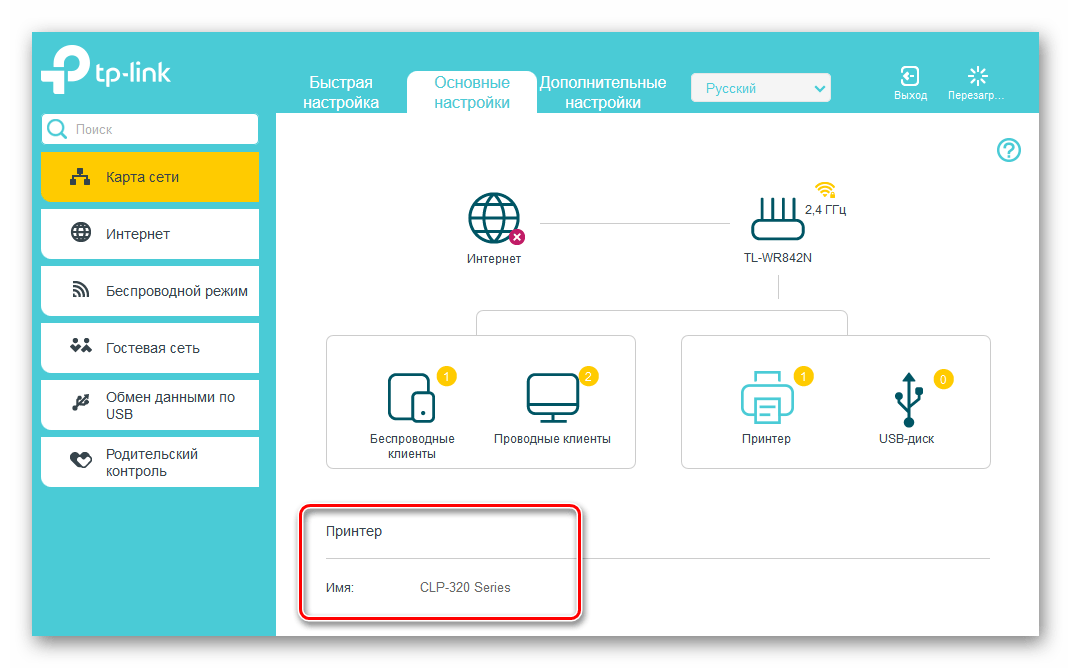
Task: Switch to Дополнительные настройки tab
Action: coord(603,92)
